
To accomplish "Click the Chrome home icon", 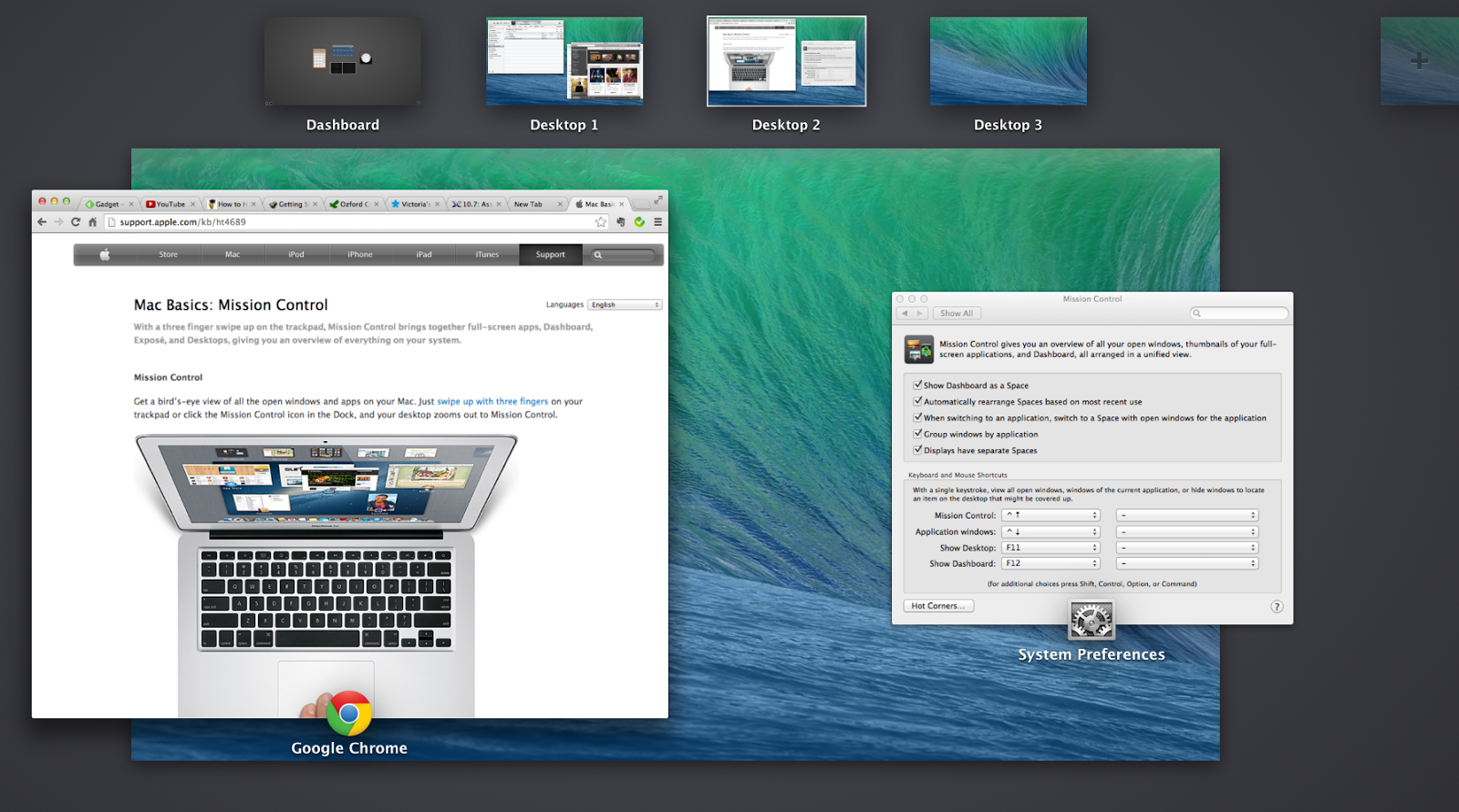I will [92, 221].
